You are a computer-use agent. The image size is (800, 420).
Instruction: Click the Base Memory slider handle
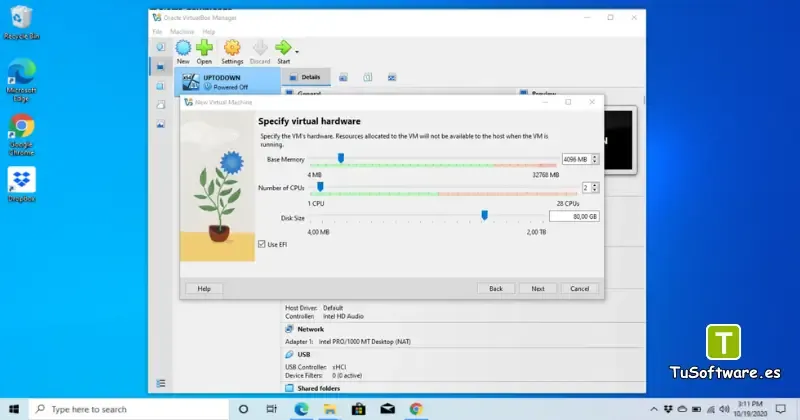pyautogui.click(x=341, y=158)
